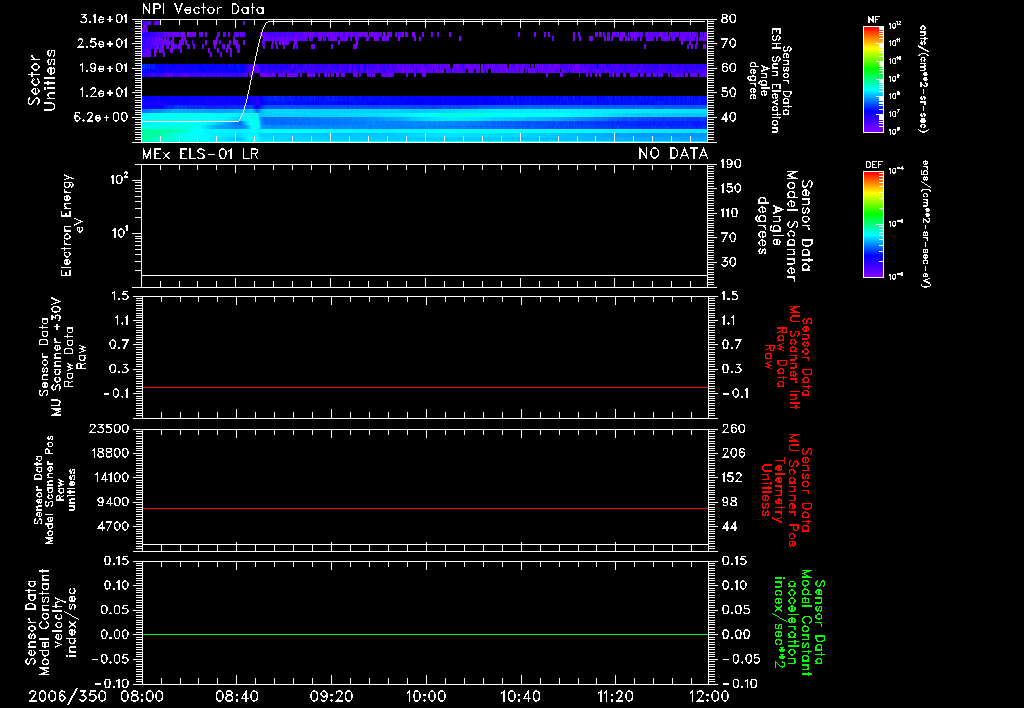Select the 11:20 time tick label
Image resolution: width=1024 pixels, height=708 pixels.
tap(615, 696)
